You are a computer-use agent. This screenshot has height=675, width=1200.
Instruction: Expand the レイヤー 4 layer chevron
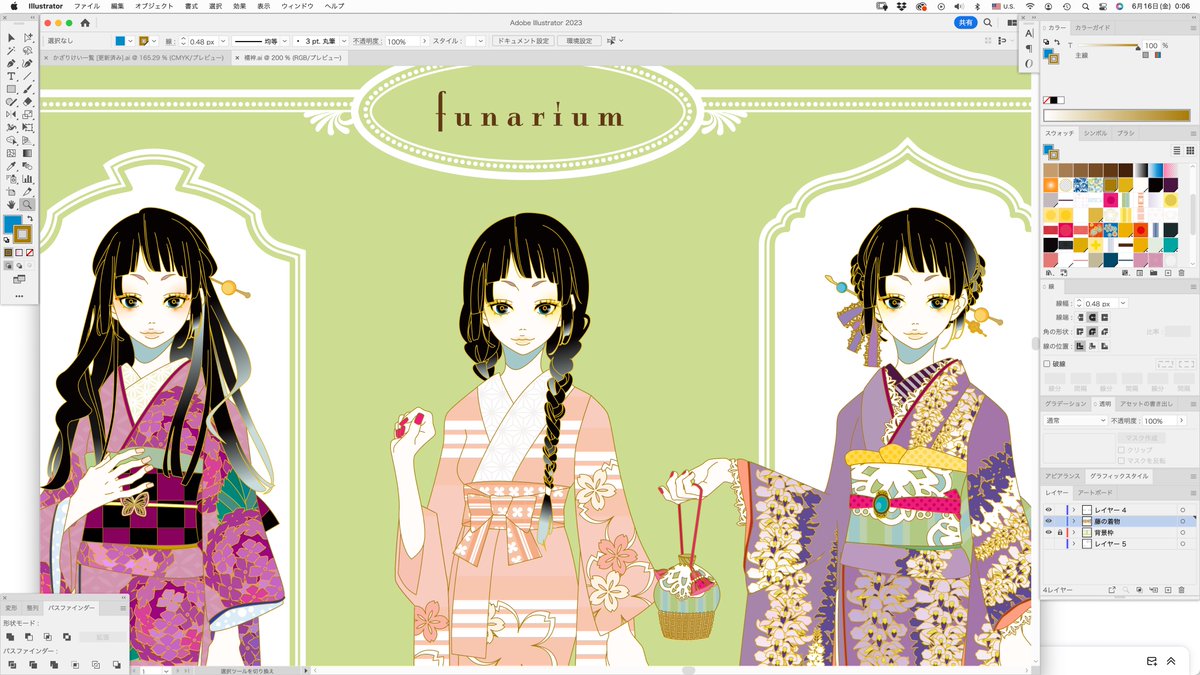[1074, 510]
